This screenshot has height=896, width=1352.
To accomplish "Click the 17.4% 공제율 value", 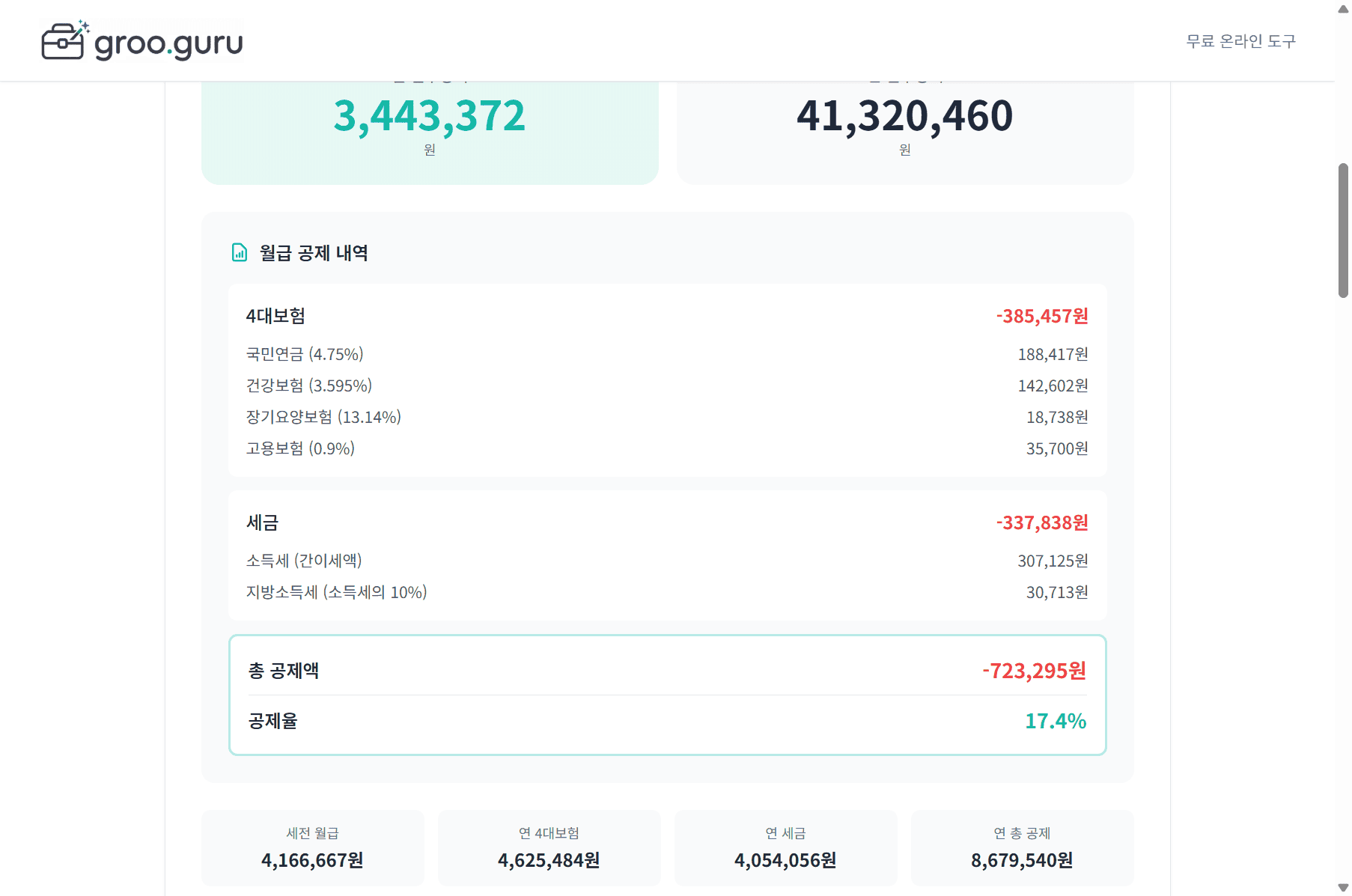I will point(1055,721).
